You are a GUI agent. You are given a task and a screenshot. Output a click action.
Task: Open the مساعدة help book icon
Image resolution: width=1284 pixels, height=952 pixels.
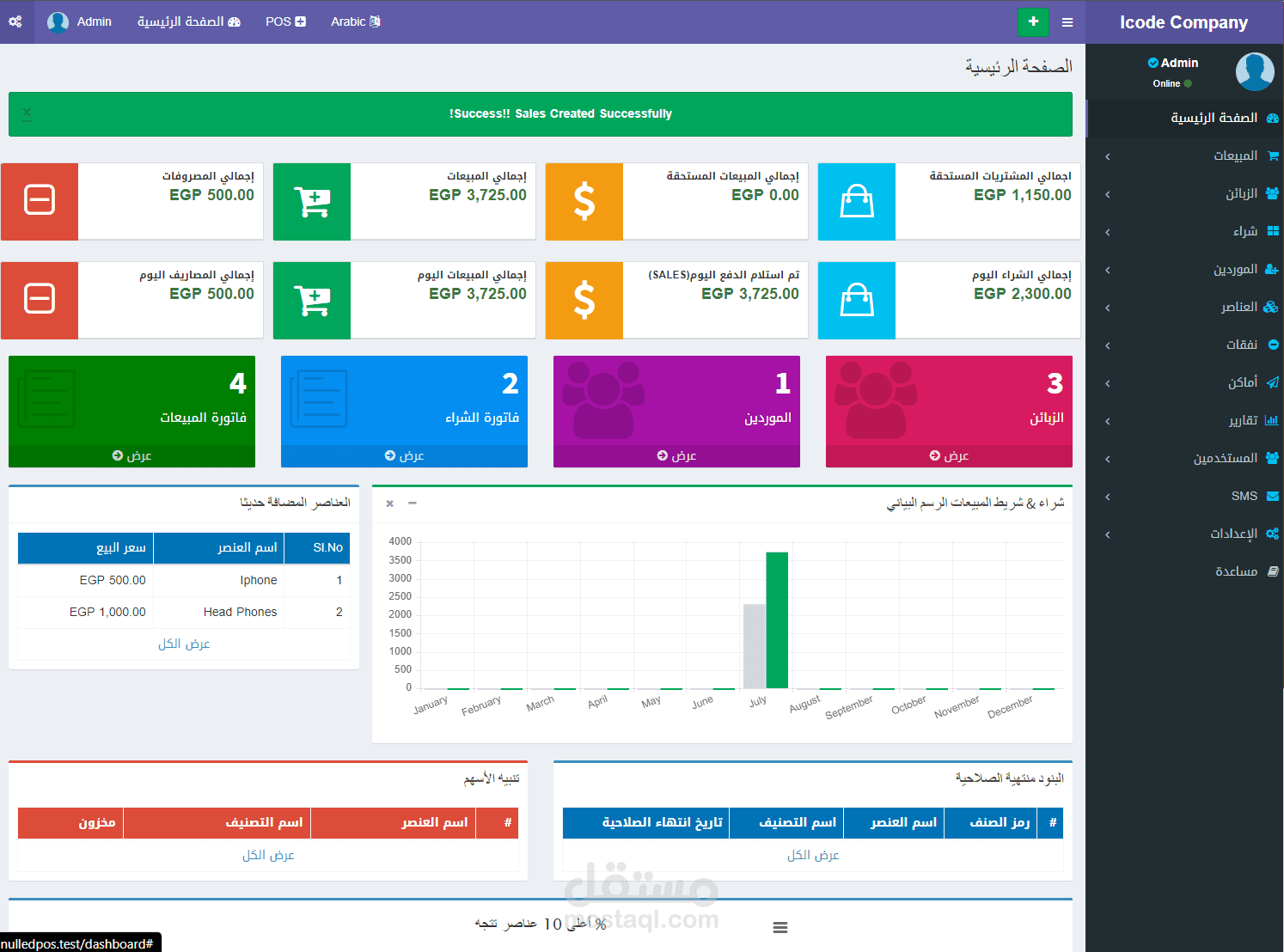tap(1273, 571)
